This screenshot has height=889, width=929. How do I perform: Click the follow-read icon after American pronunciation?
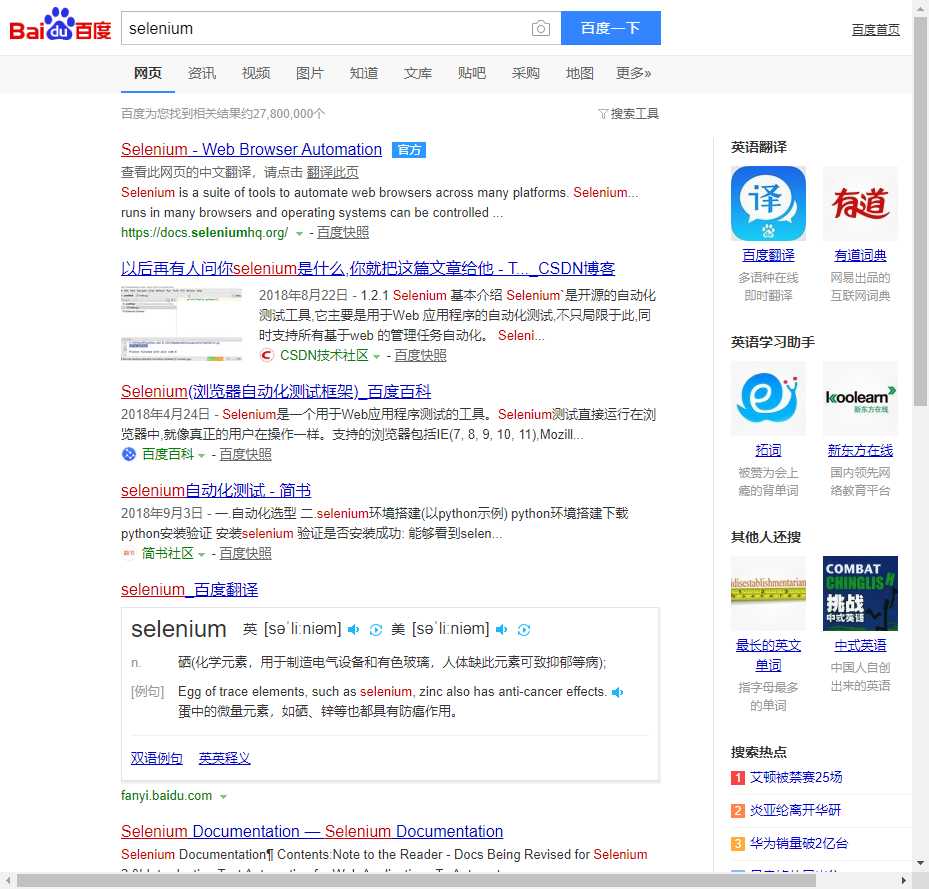click(524, 629)
